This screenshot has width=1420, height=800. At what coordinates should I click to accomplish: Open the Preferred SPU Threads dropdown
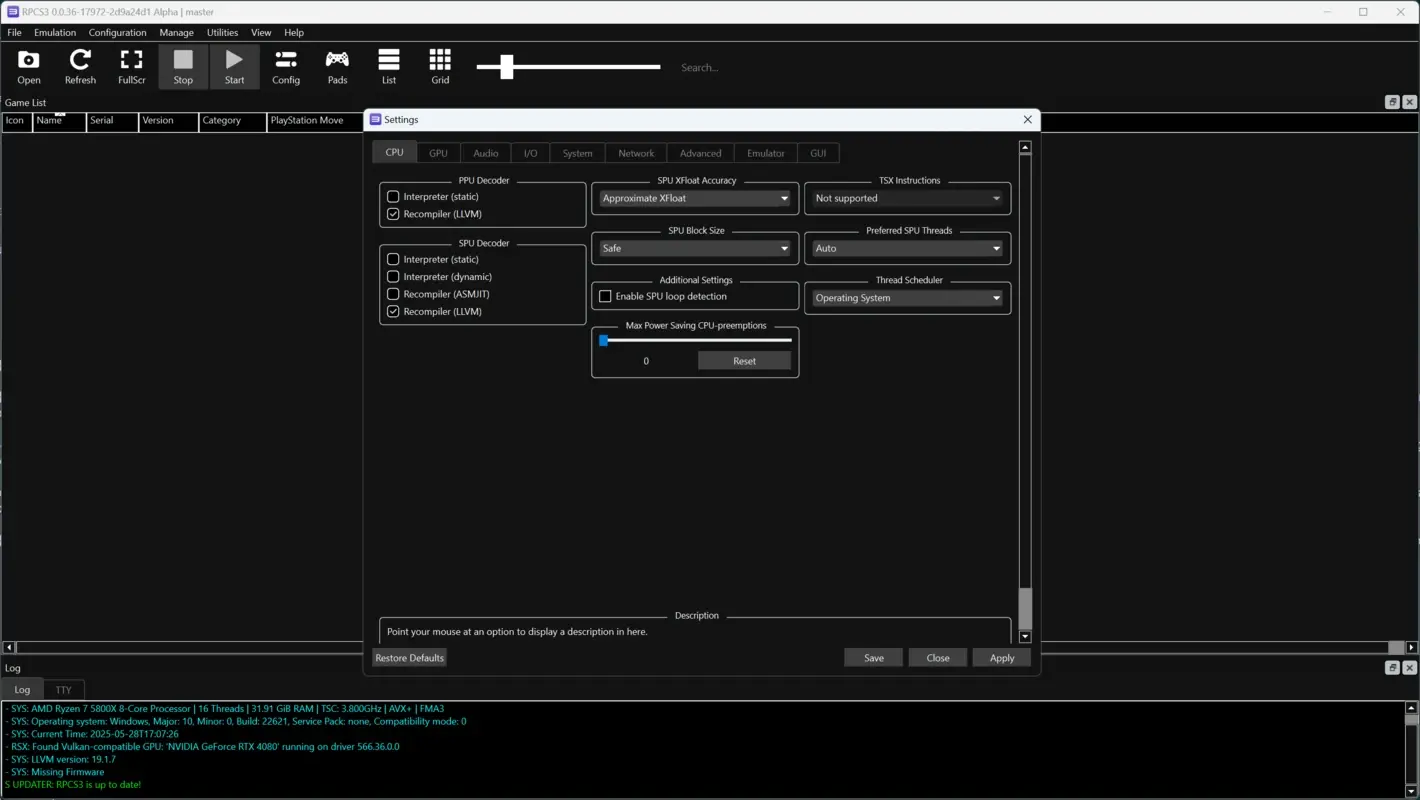(x=906, y=248)
